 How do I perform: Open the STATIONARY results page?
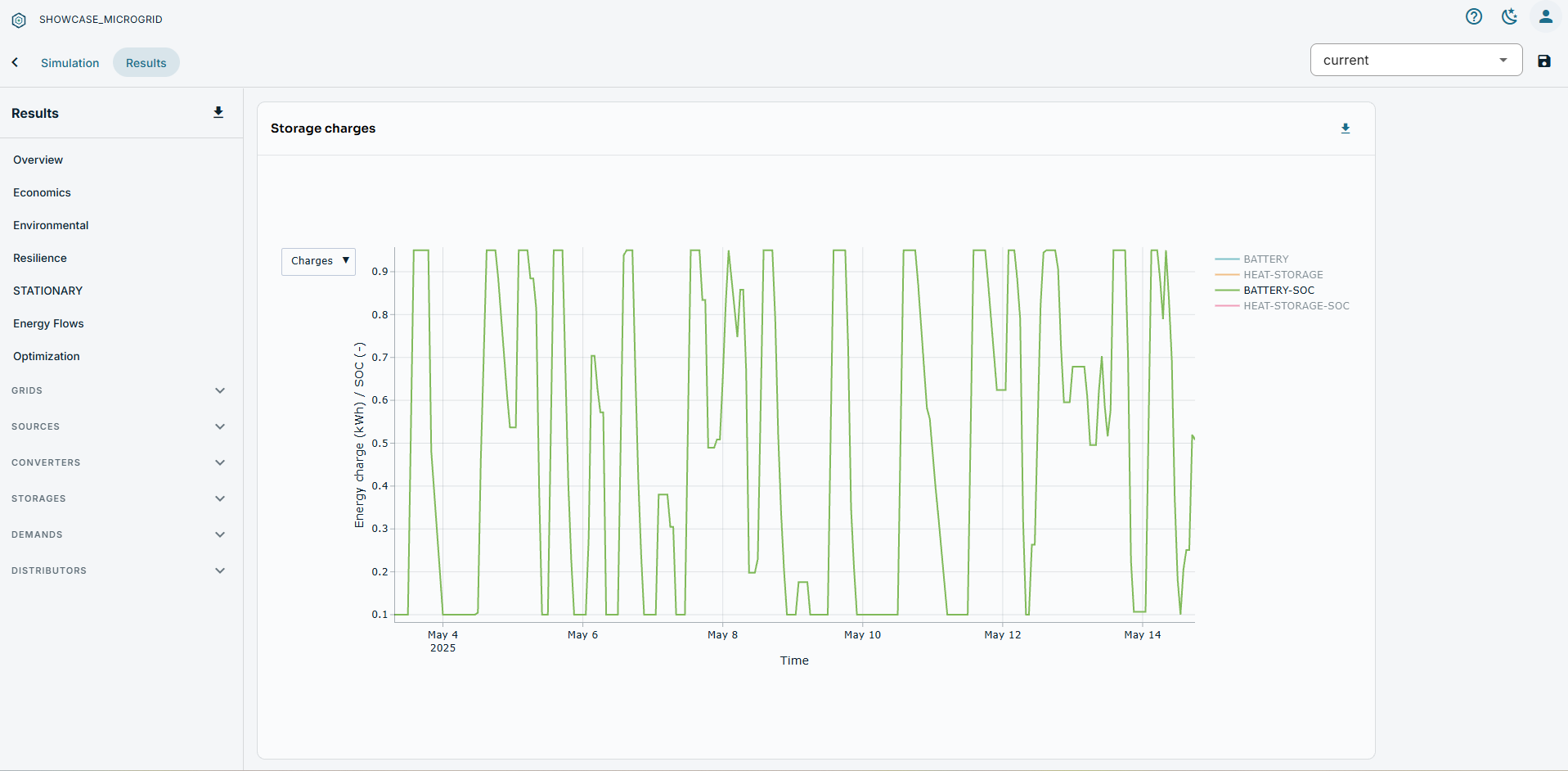(x=47, y=291)
